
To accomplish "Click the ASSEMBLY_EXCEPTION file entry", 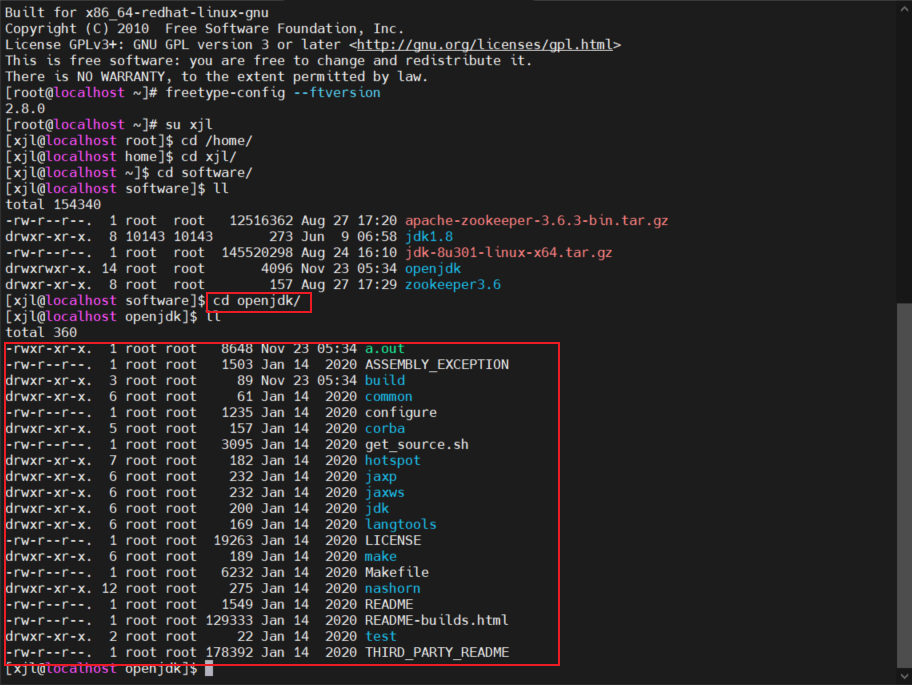I will (437, 365).
